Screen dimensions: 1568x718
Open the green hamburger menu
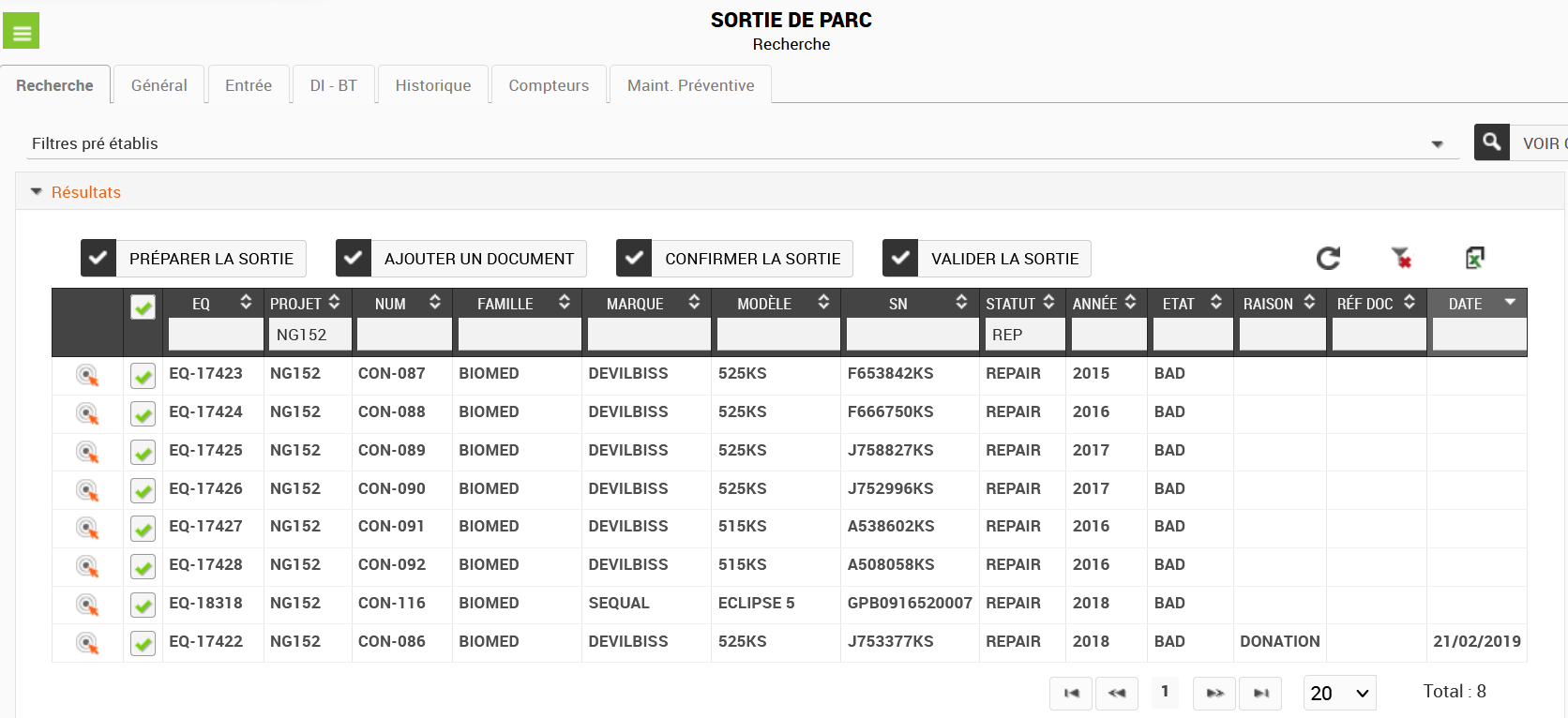pos(21,31)
